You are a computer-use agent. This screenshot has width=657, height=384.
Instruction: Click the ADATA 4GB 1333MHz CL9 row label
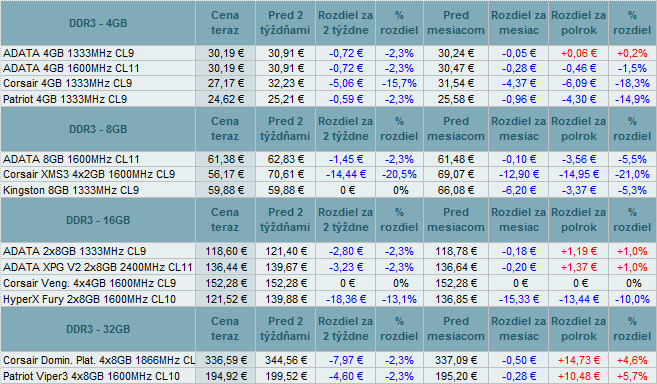(x=68, y=53)
